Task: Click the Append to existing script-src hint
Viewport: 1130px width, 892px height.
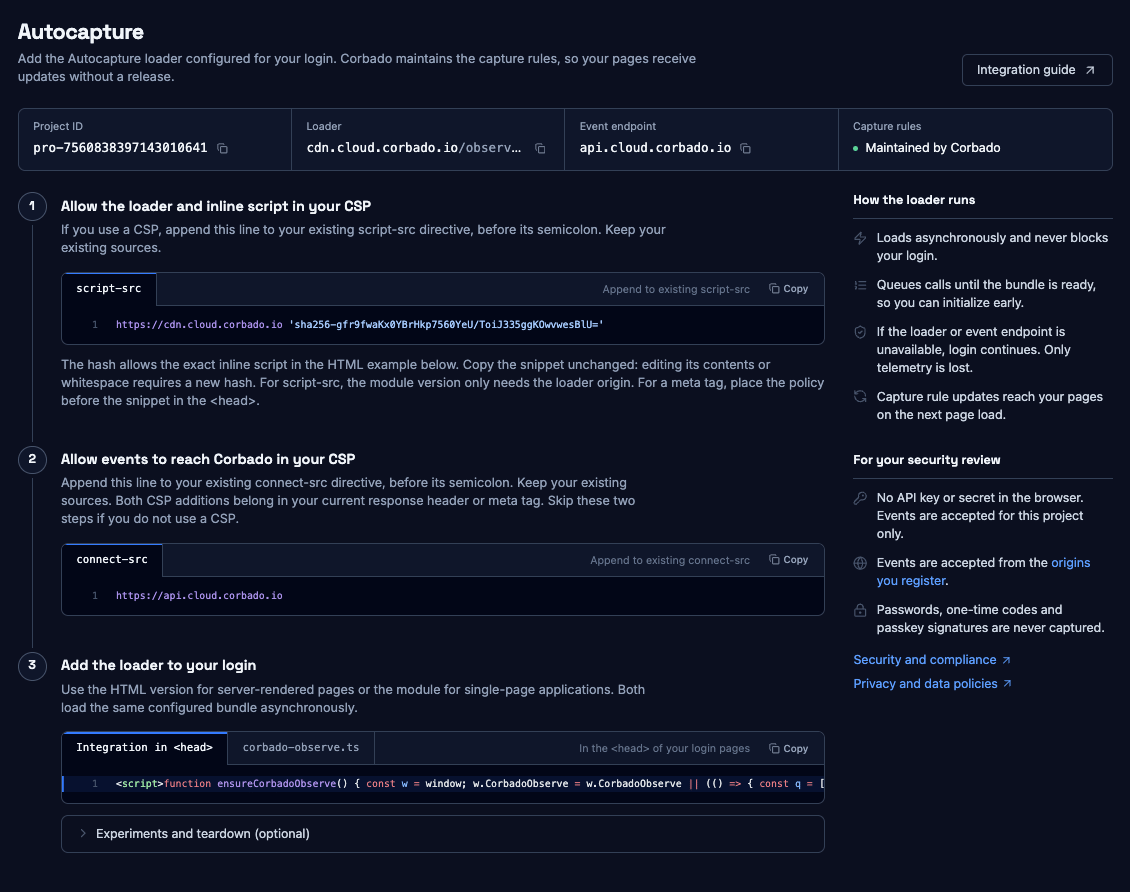Action: 676,290
